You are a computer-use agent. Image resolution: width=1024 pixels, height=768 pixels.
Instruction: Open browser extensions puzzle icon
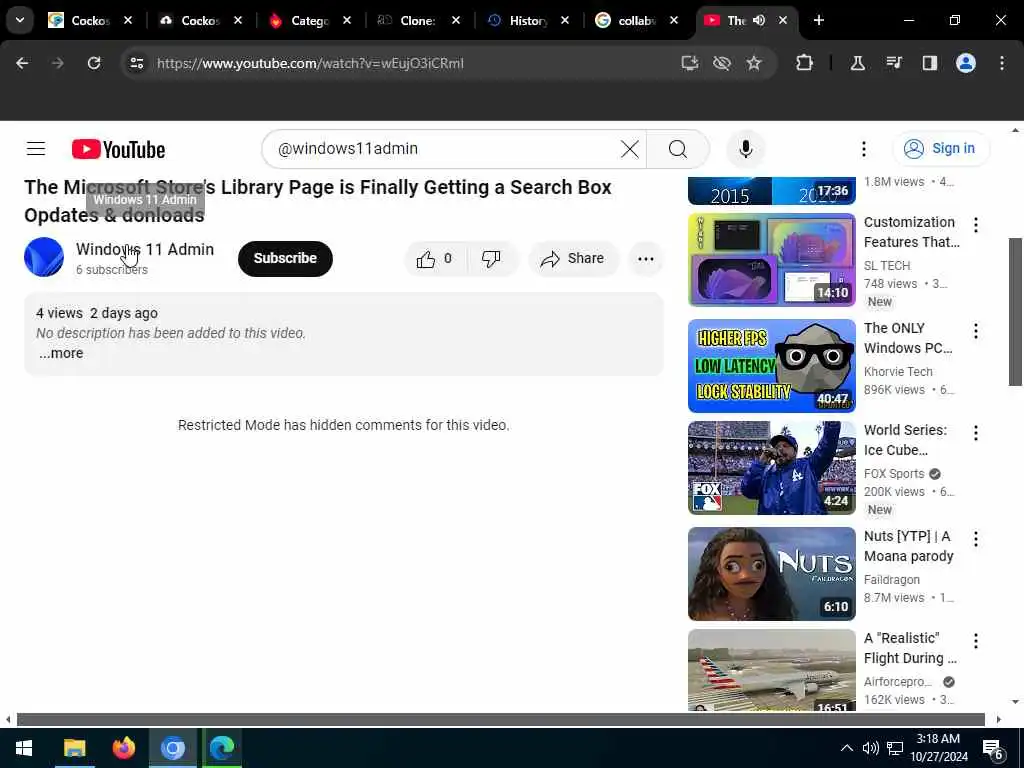click(x=805, y=63)
